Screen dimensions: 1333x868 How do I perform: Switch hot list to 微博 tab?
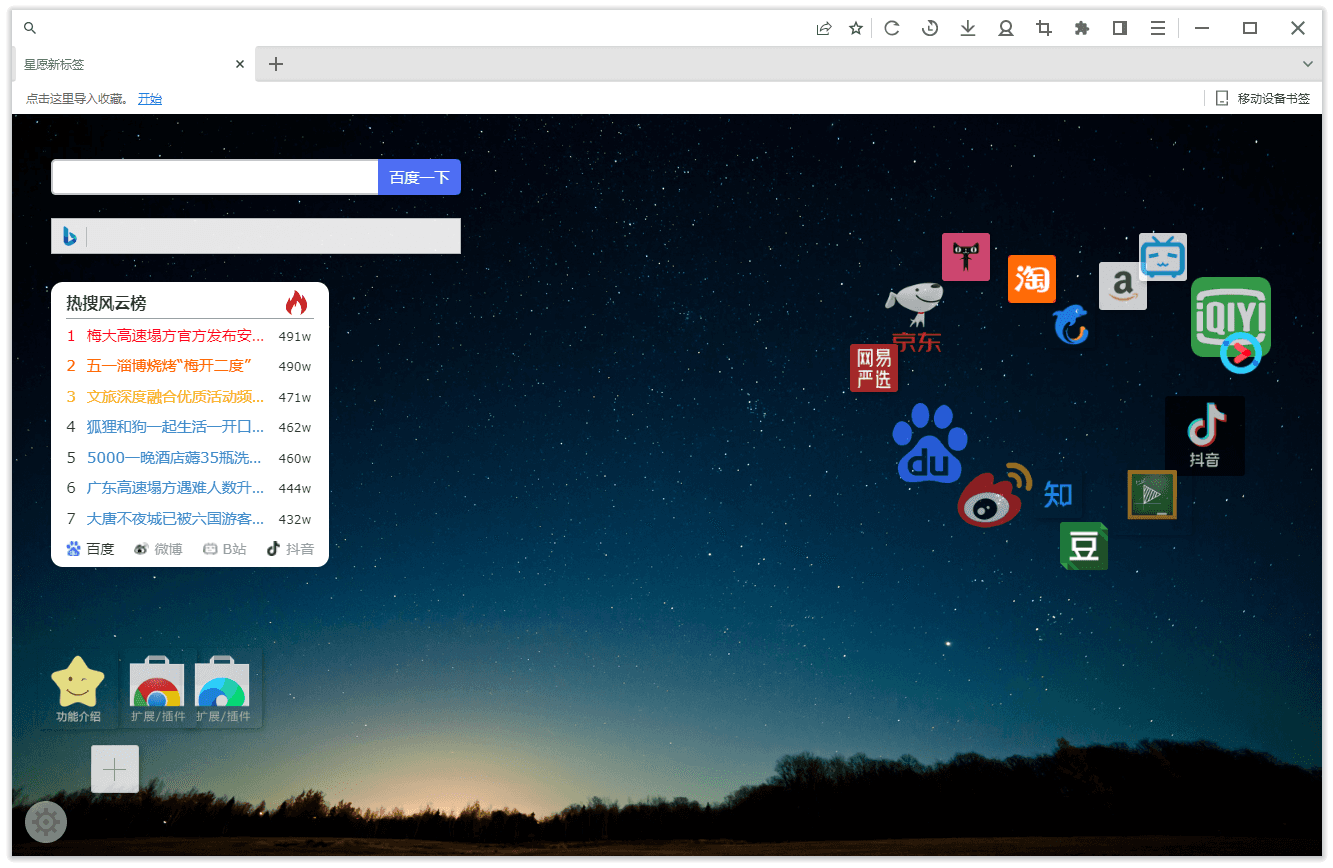(x=158, y=549)
